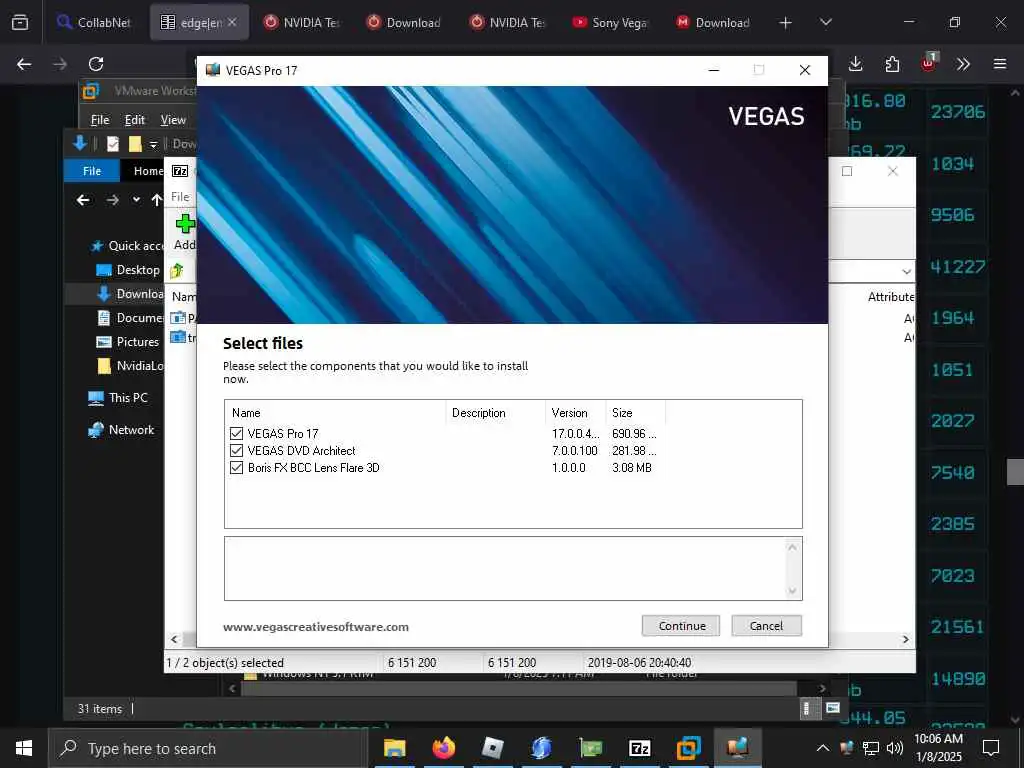Expand the 7-Zip address path dropdown
Screen dimensions: 1024x768
point(906,271)
